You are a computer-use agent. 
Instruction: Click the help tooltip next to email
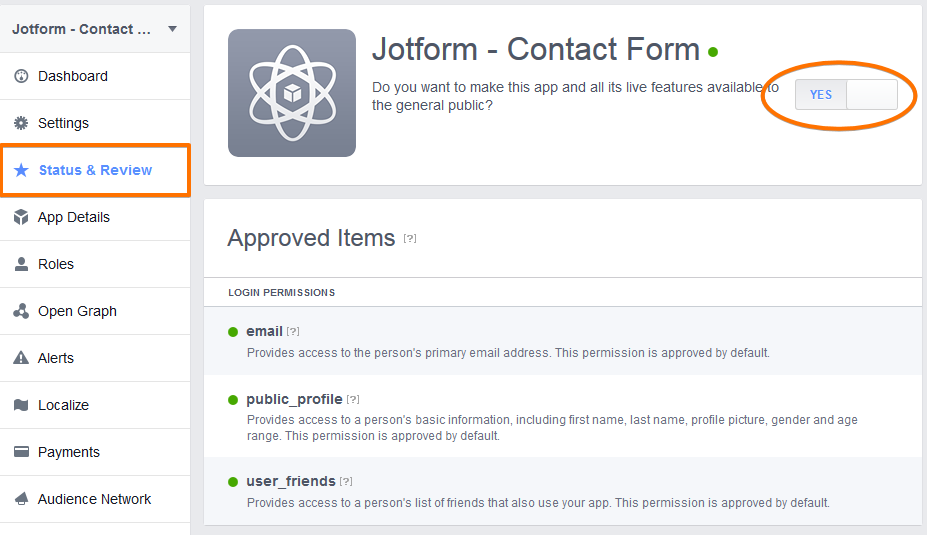pyautogui.click(x=293, y=332)
